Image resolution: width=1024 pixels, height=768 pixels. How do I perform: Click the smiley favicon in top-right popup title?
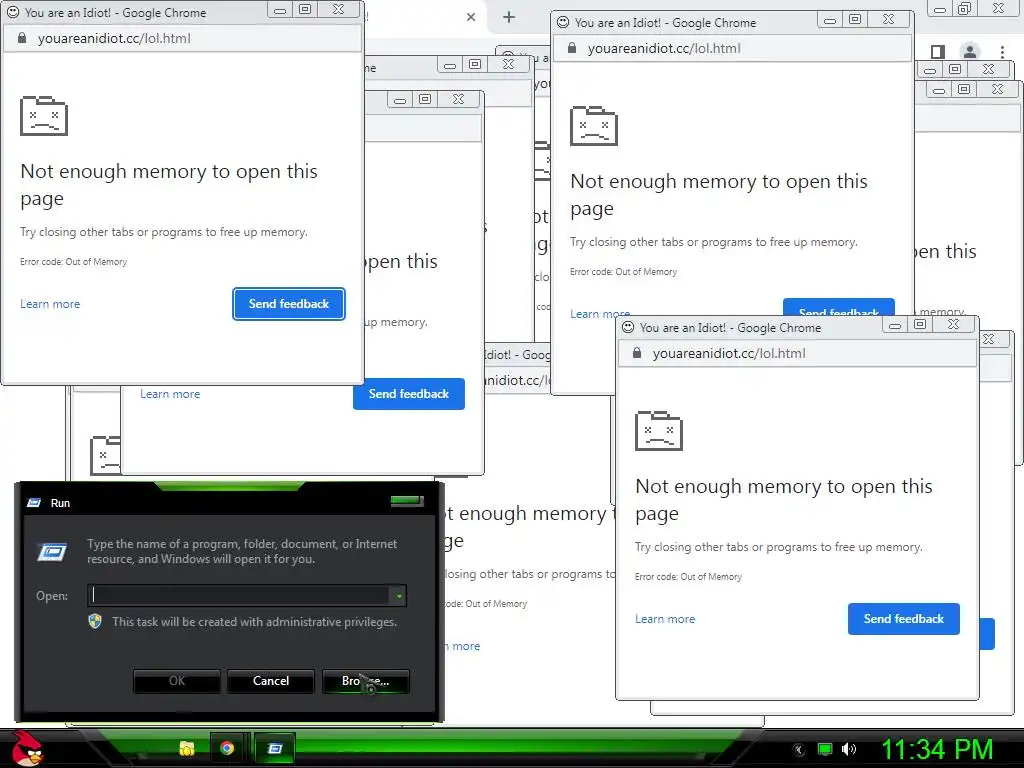pos(562,22)
